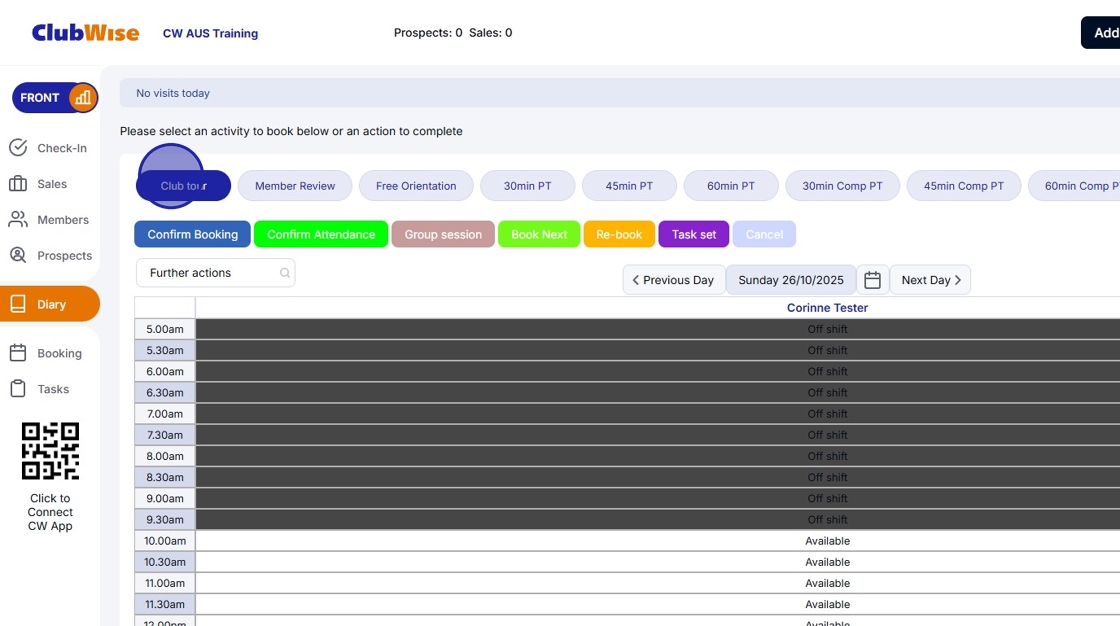Choose the Free Orientation activity
The width and height of the screenshot is (1120, 626).
point(416,186)
